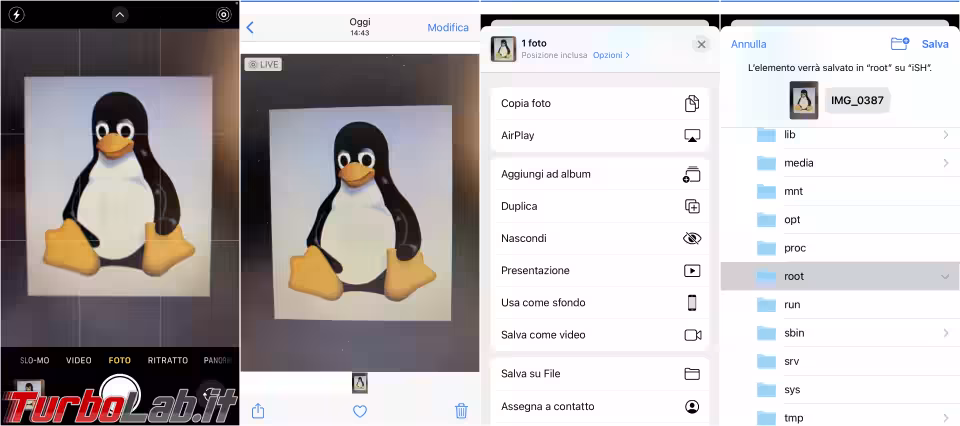Click the Copia foto copy icon
The height and width of the screenshot is (426, 960).
pos(692,103)
